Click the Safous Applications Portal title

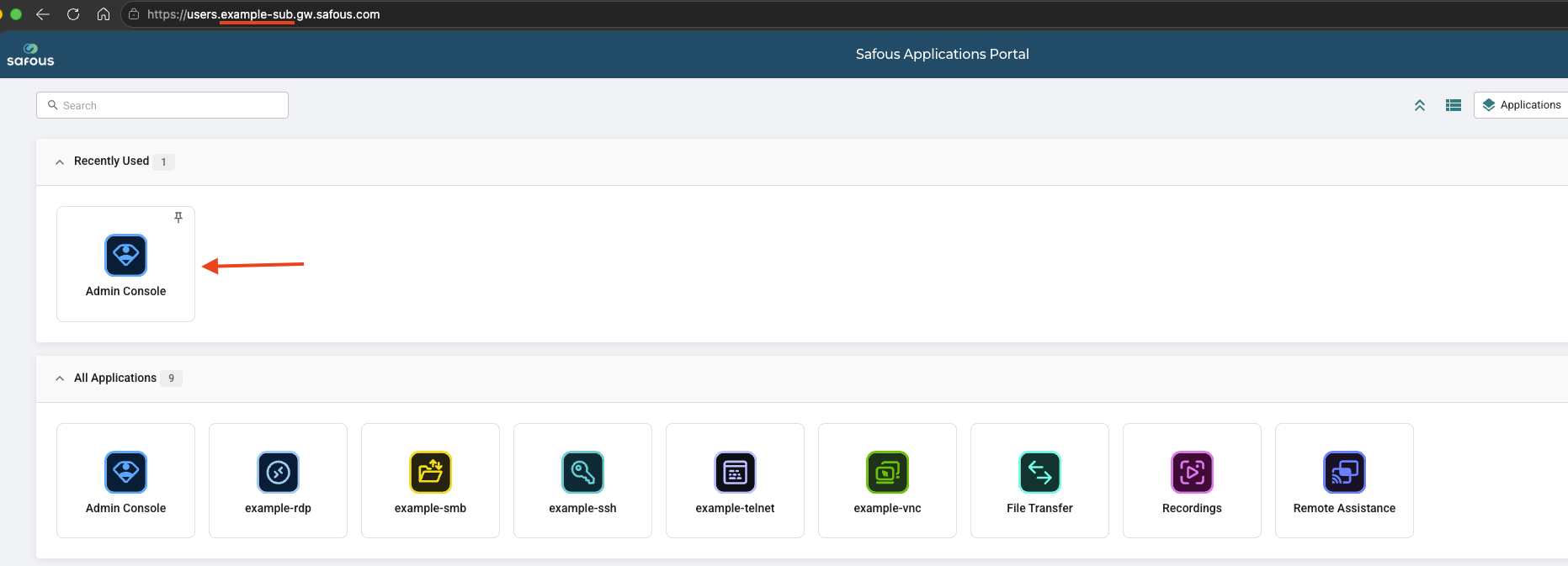click(942, 54)
